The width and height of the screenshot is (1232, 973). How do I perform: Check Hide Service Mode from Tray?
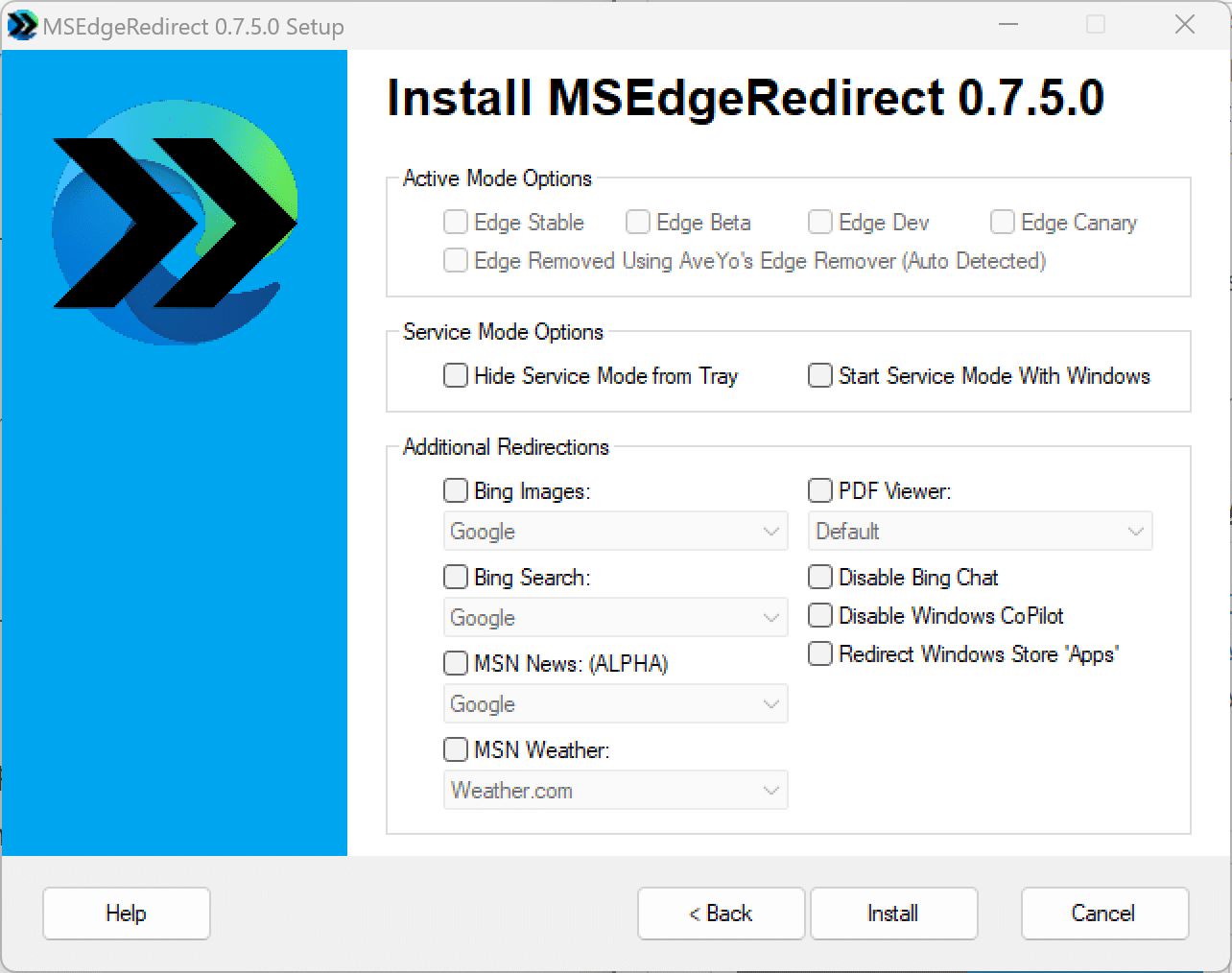455,375
